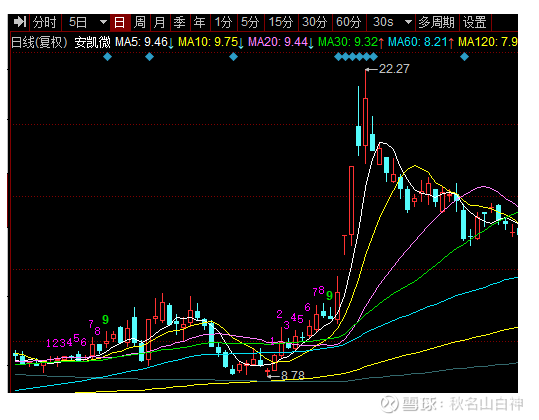Viewport: 539px width, 420px height.
Task: Click the 8.78 low price marker
Action: (x=293, y=376)
